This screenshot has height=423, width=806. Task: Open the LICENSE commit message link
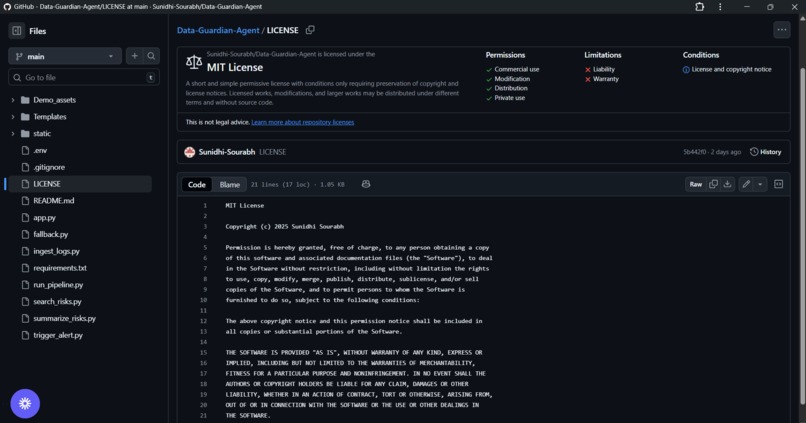(272, 152)
